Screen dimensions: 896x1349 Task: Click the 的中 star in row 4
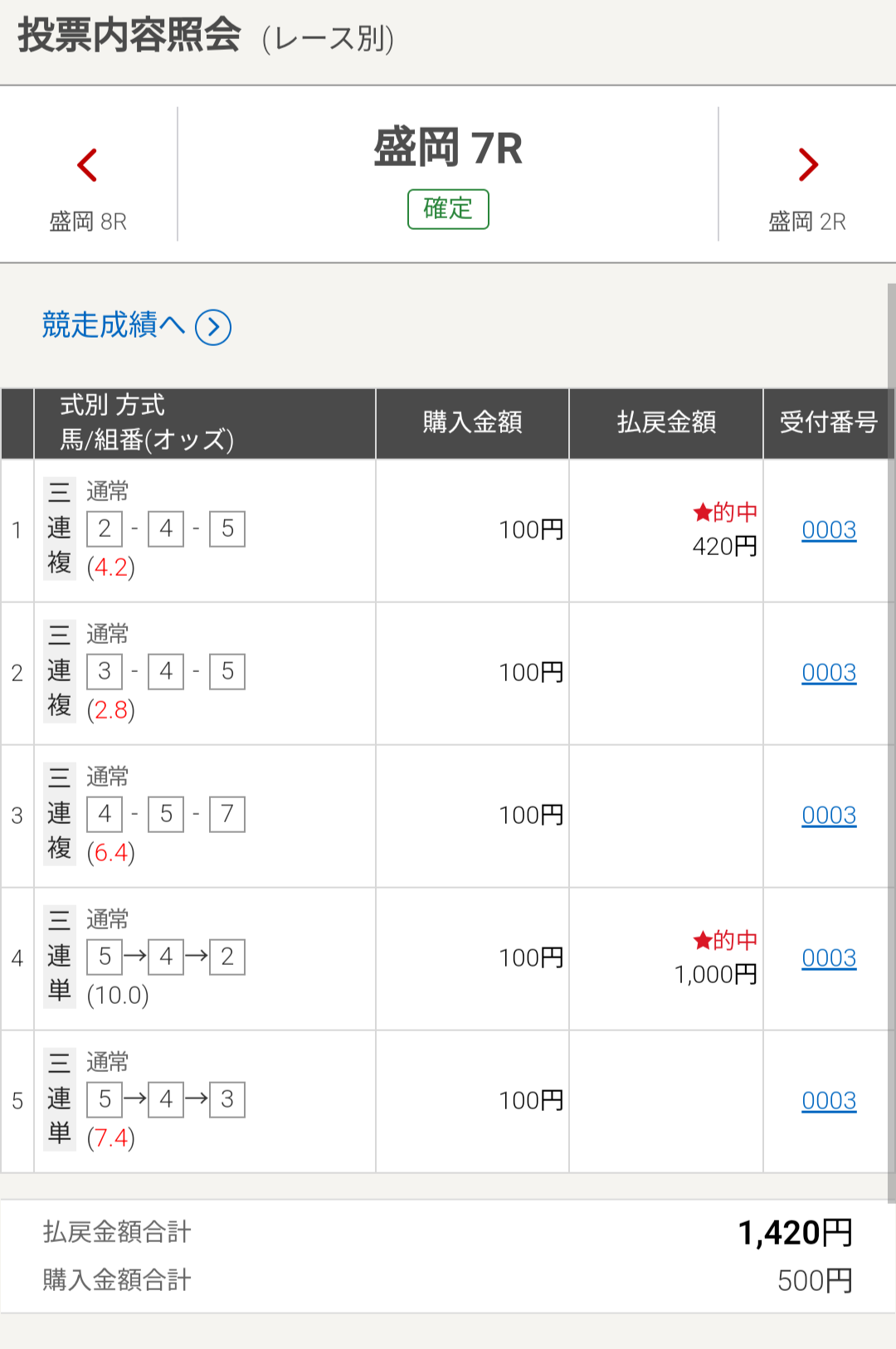tap(703, 940)
